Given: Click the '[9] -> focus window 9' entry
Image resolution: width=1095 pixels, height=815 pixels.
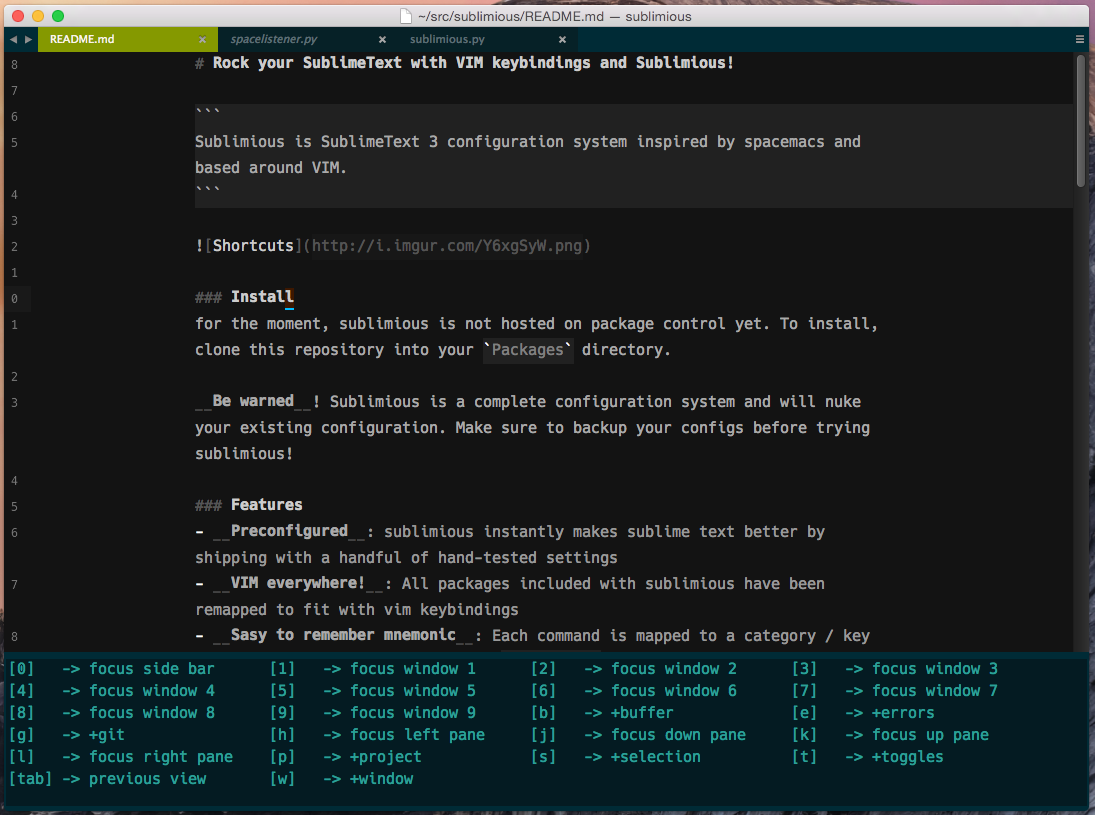Looking at the screenshot, I should [x=373, y=712].
